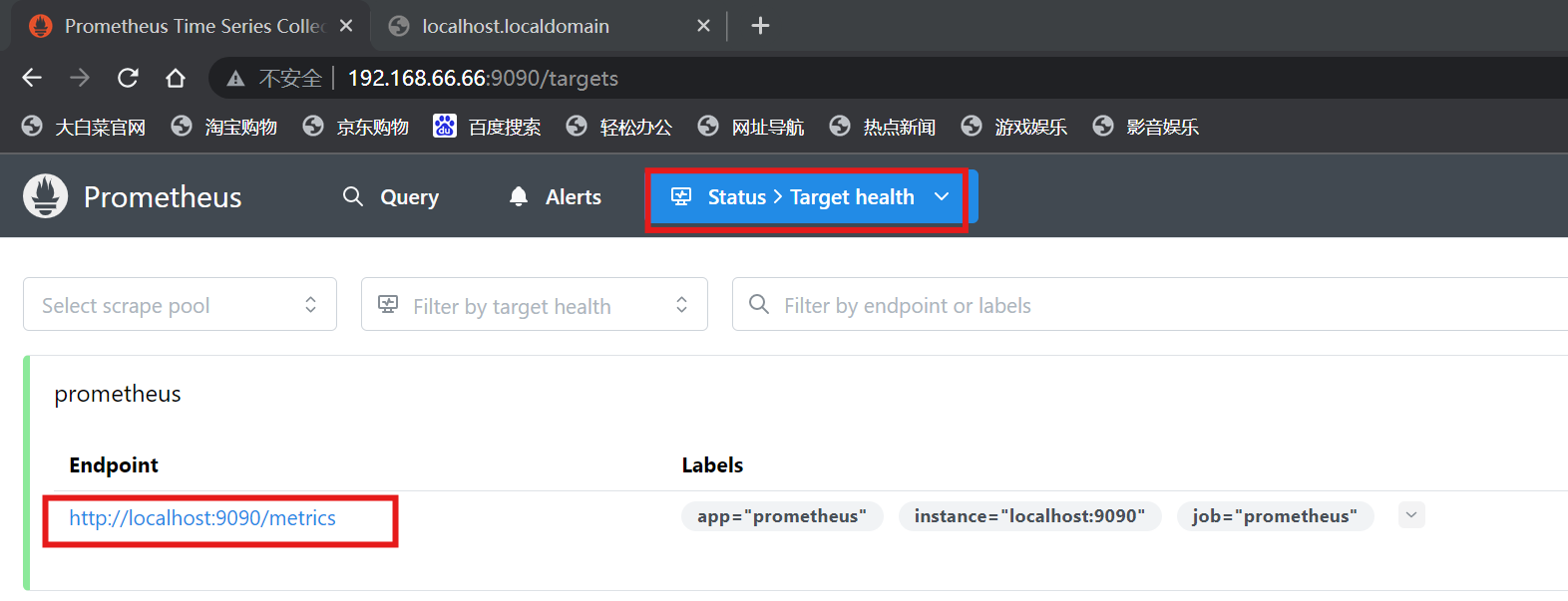1568x601 pixels.
Task: Click the magnifier icon beside Query
Action: click(x=353, y=196)
